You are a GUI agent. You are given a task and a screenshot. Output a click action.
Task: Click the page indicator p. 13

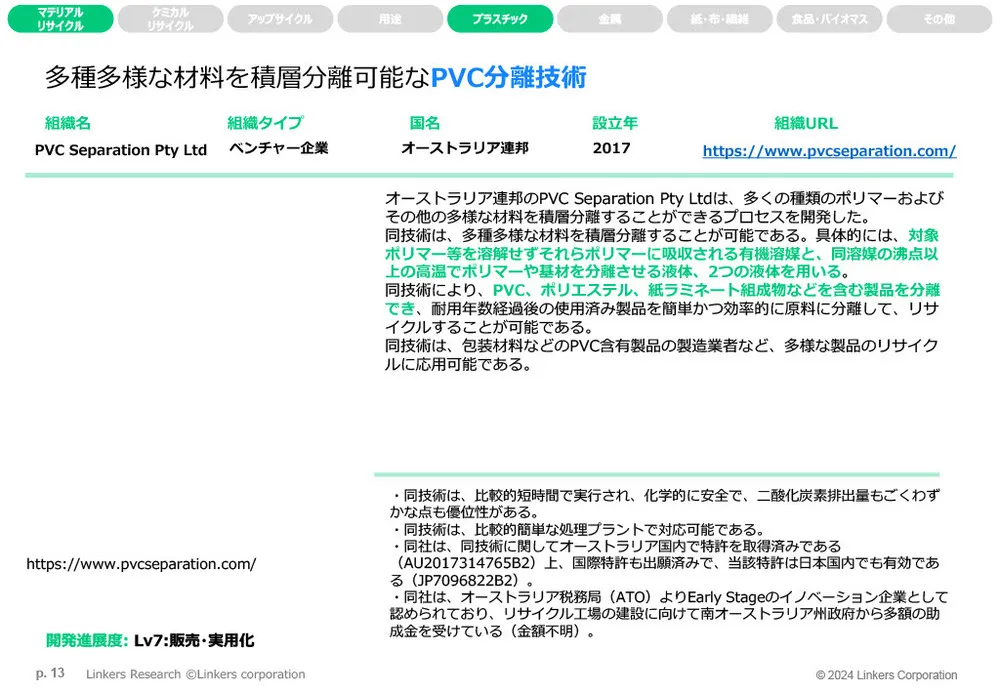click(49, 674)
